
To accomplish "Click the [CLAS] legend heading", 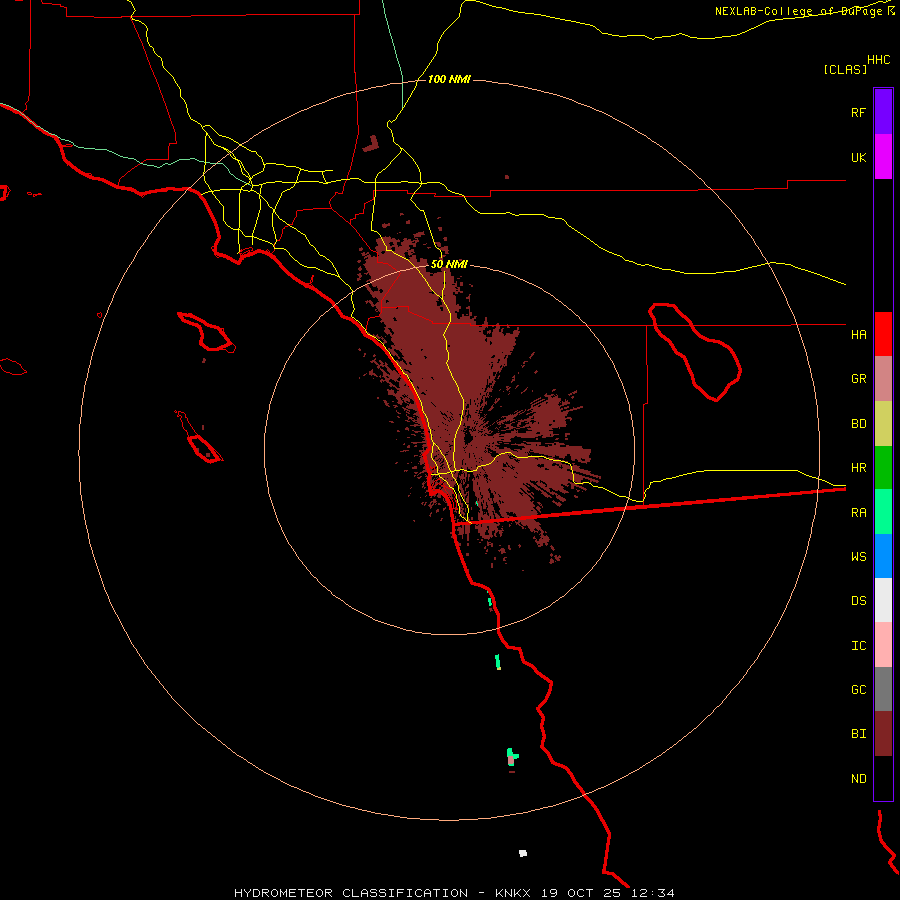I will point(845,69).
